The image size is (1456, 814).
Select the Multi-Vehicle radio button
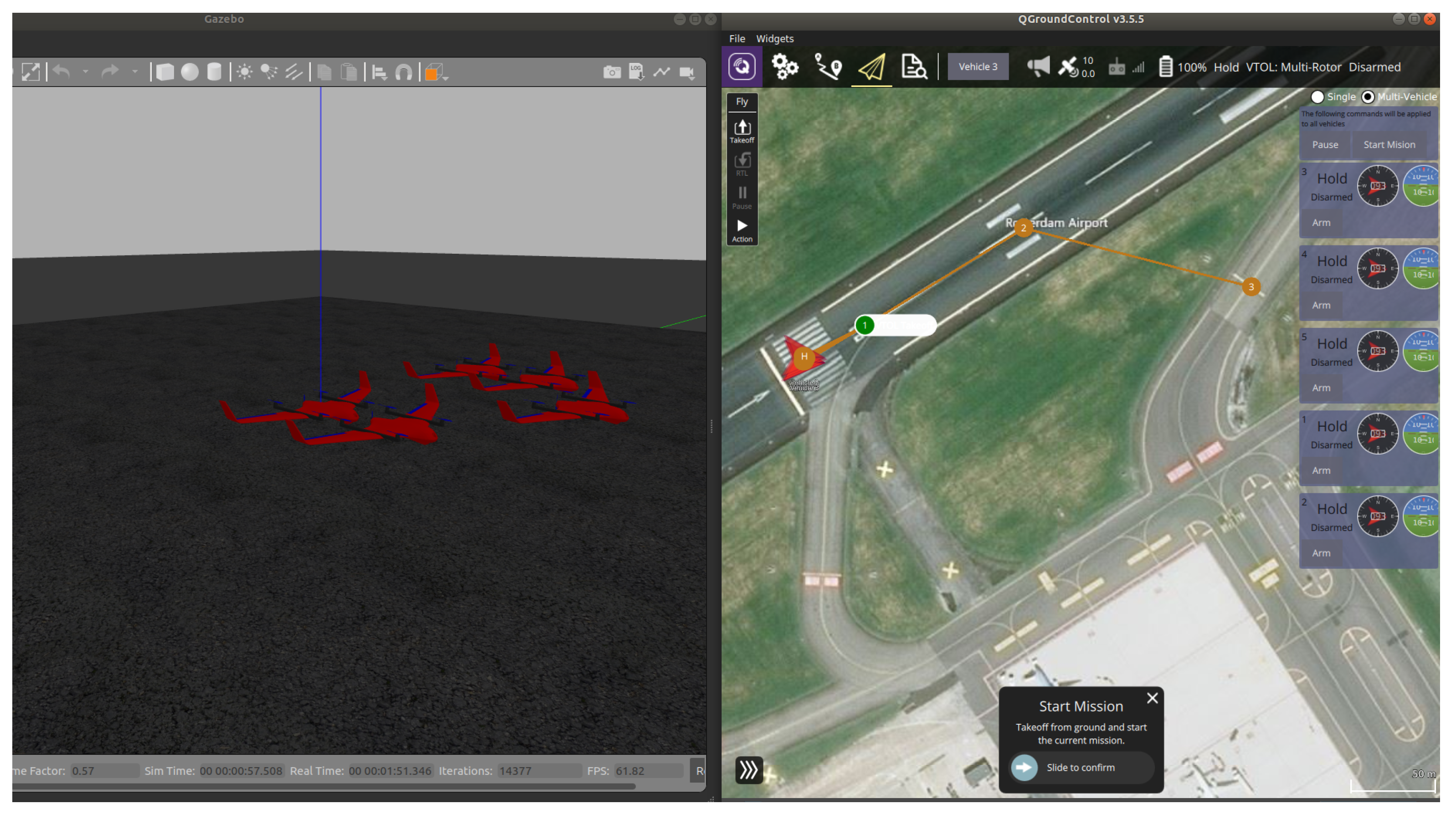click(x=1368, y=97)
